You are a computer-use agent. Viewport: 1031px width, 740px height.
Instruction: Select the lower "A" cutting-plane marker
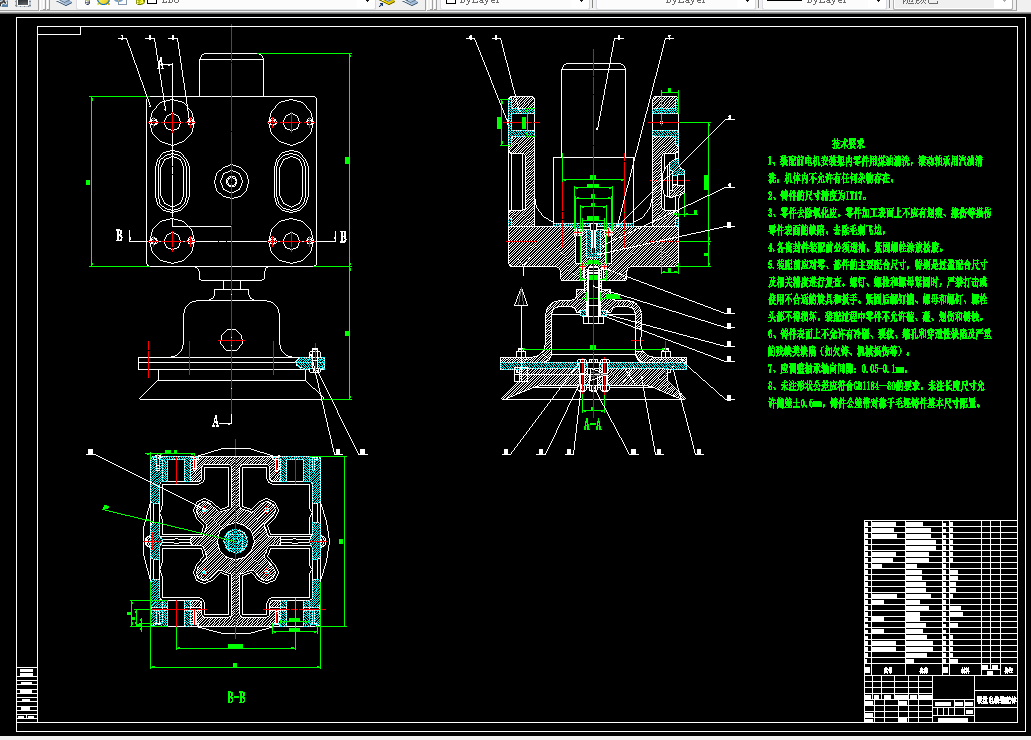215,421
